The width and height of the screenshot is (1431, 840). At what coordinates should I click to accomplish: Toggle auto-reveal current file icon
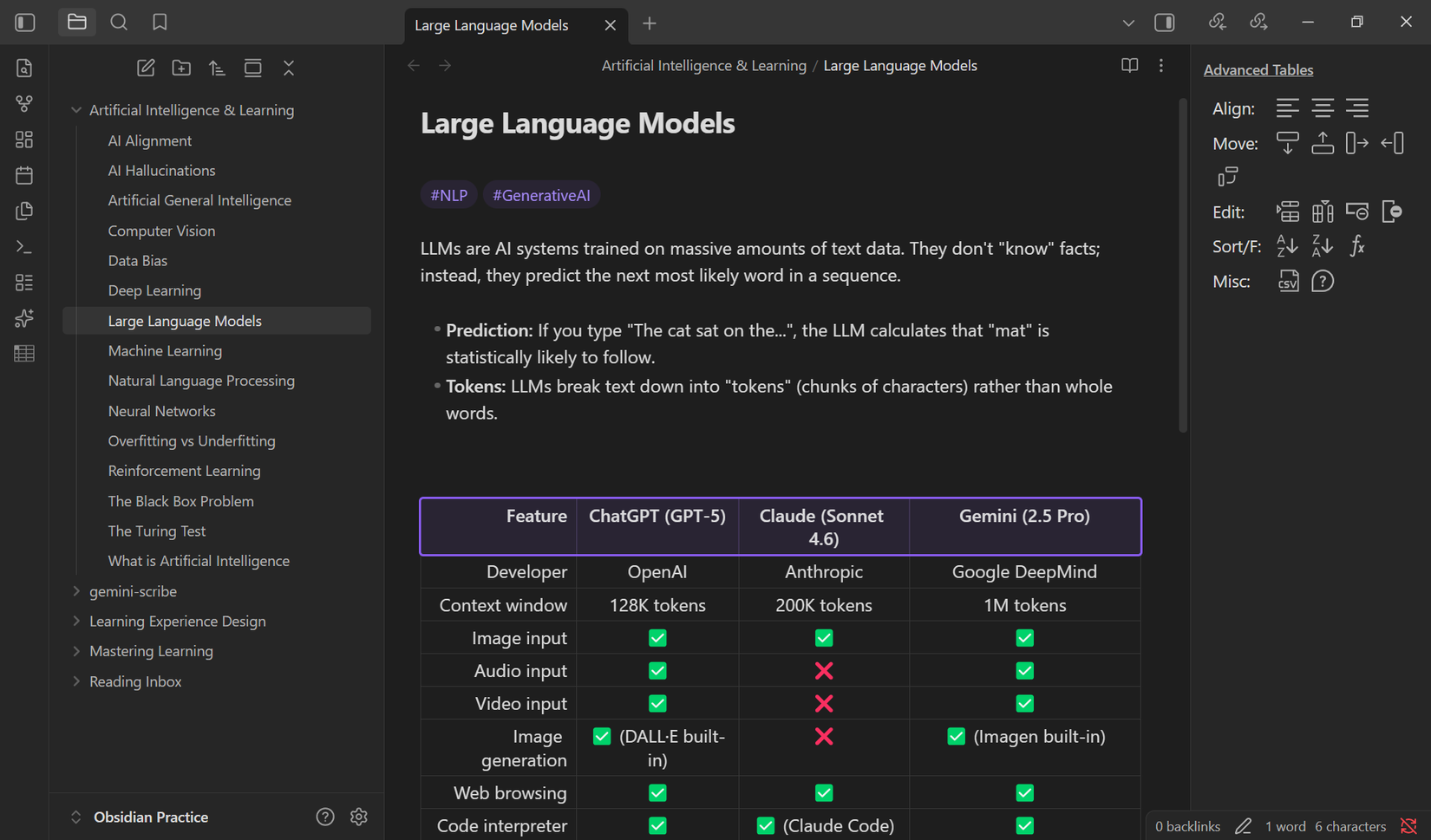click(x=252, y=68)
